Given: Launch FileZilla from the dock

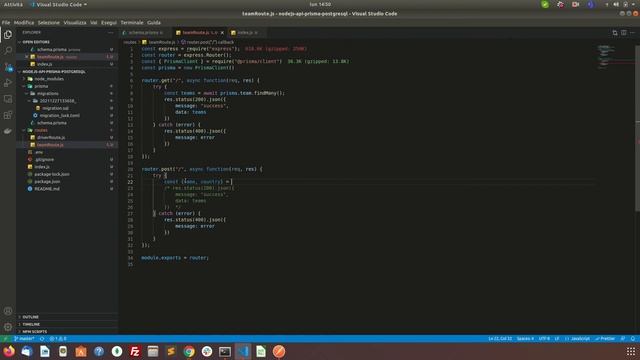Looking at the screenshot, I should pyautogui.click(x=135, y=351).
